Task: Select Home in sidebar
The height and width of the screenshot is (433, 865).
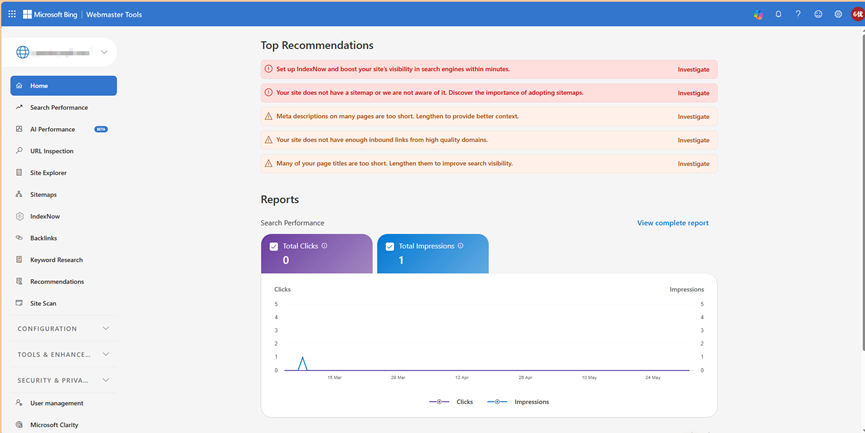Action: (63, 85)
